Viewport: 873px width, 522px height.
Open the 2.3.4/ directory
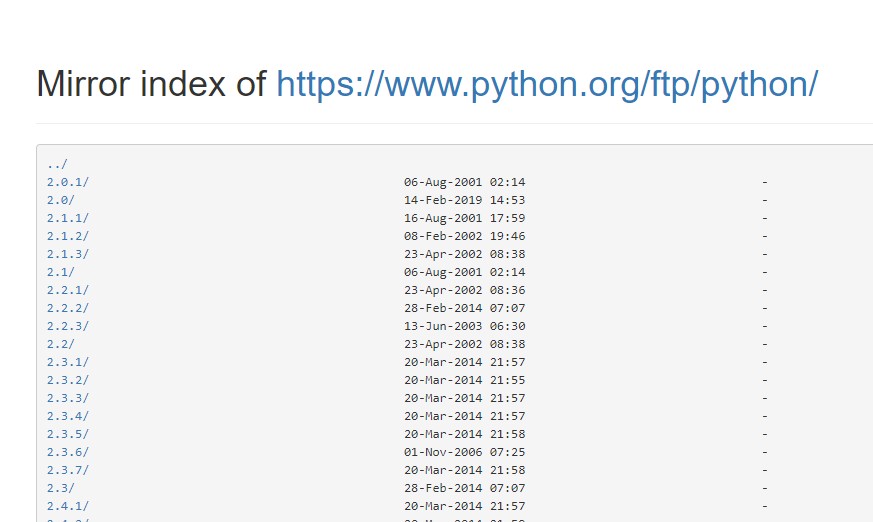click(x=68, y=416)
